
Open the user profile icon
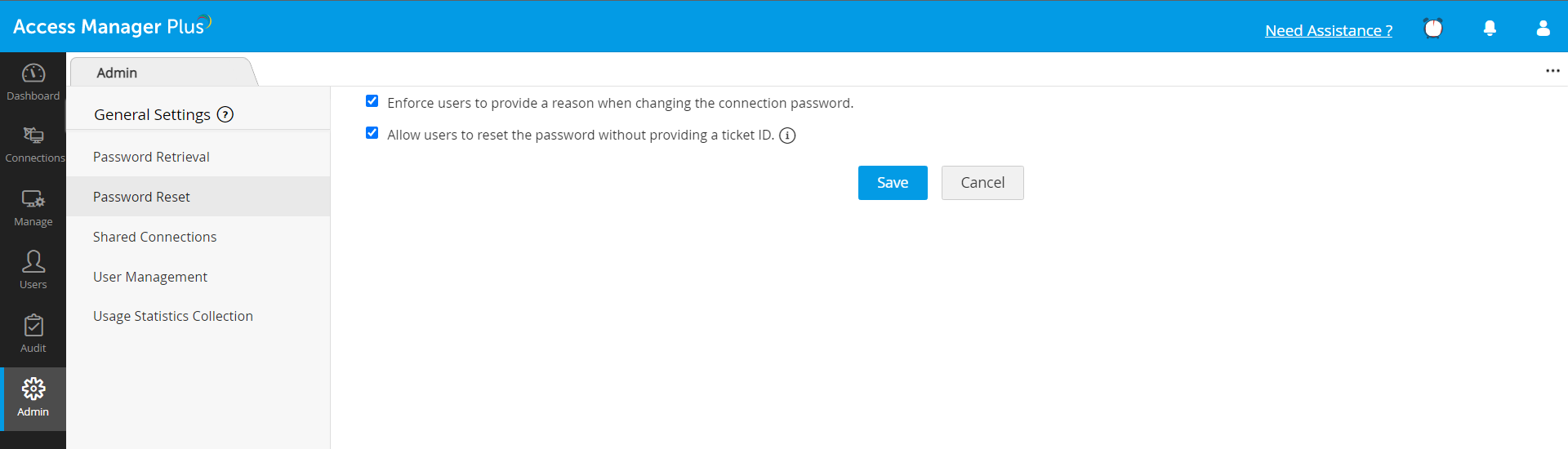(1543, 29)
